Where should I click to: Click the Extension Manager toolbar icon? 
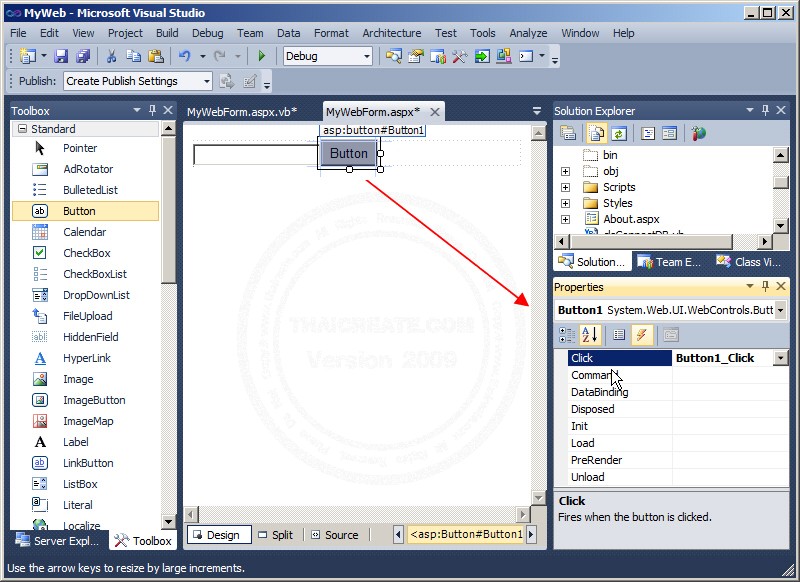click(504, 56)
